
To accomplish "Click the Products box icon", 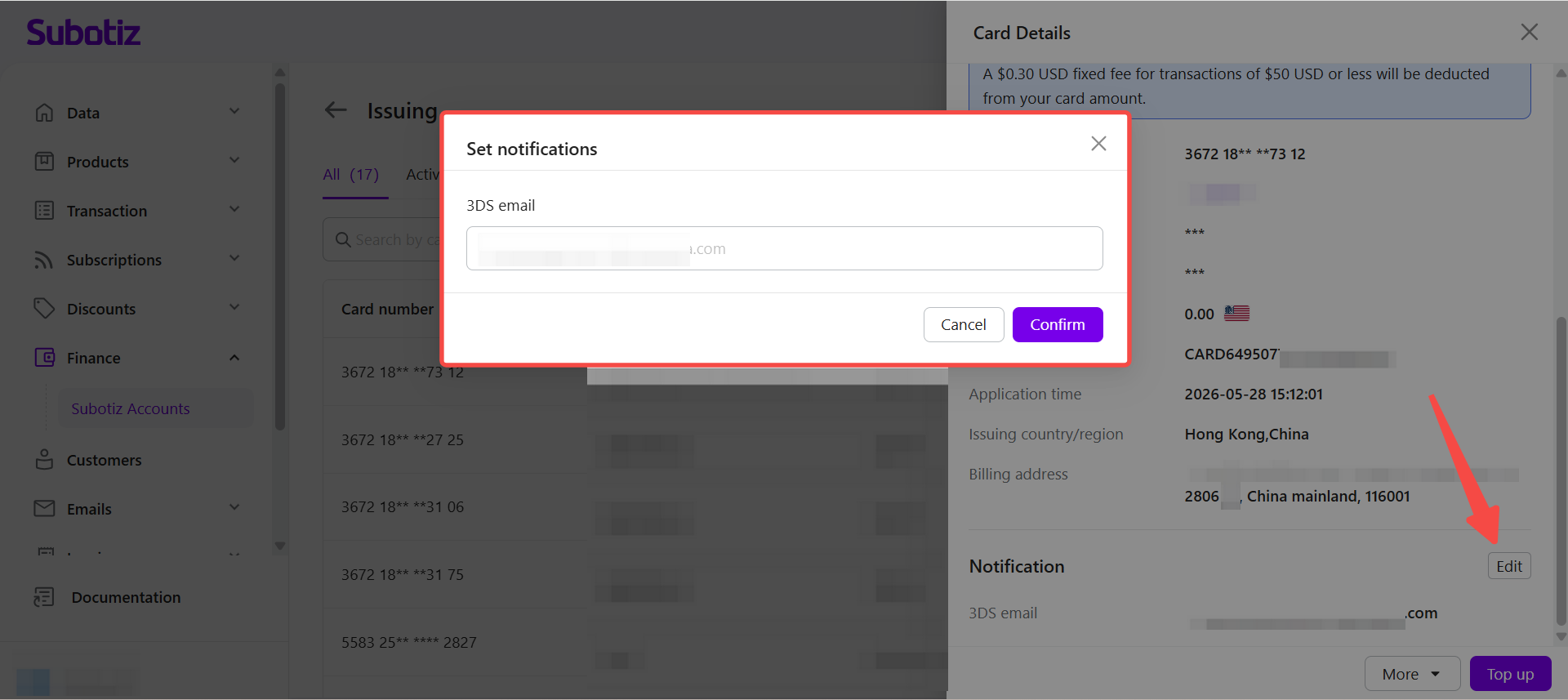I will (x=44, y=162).
